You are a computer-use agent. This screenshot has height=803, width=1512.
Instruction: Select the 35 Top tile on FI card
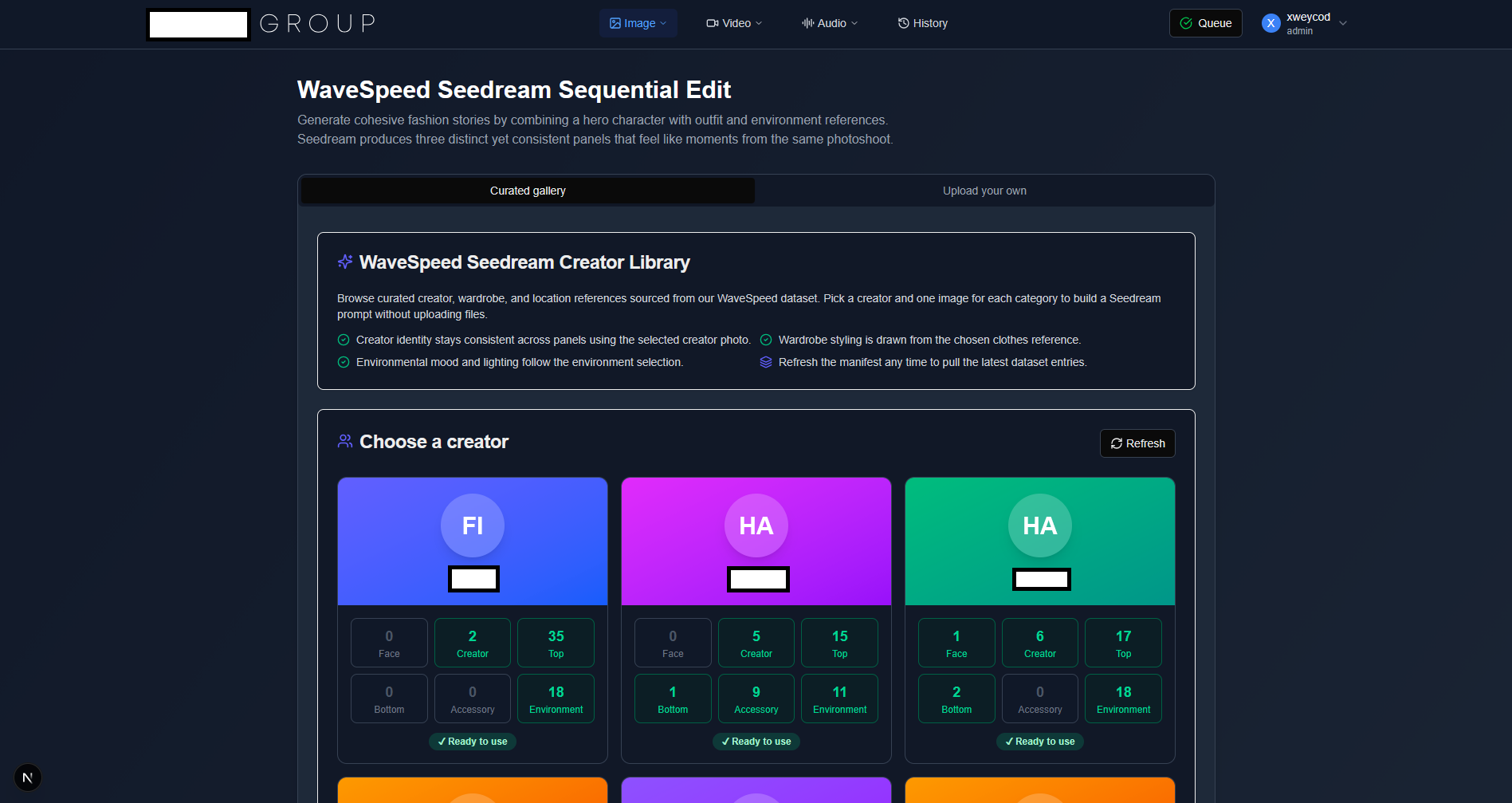556,643
